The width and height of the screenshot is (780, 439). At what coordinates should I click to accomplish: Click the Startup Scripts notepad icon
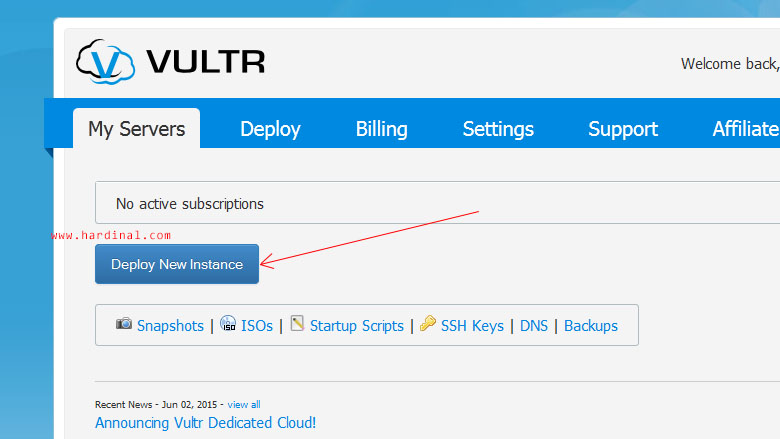297,323
